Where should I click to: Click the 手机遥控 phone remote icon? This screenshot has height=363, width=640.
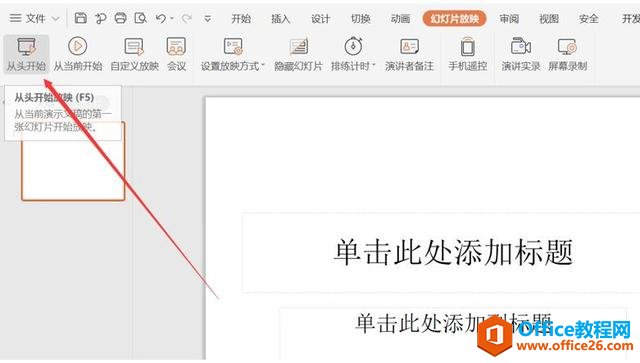coord(468,46)
